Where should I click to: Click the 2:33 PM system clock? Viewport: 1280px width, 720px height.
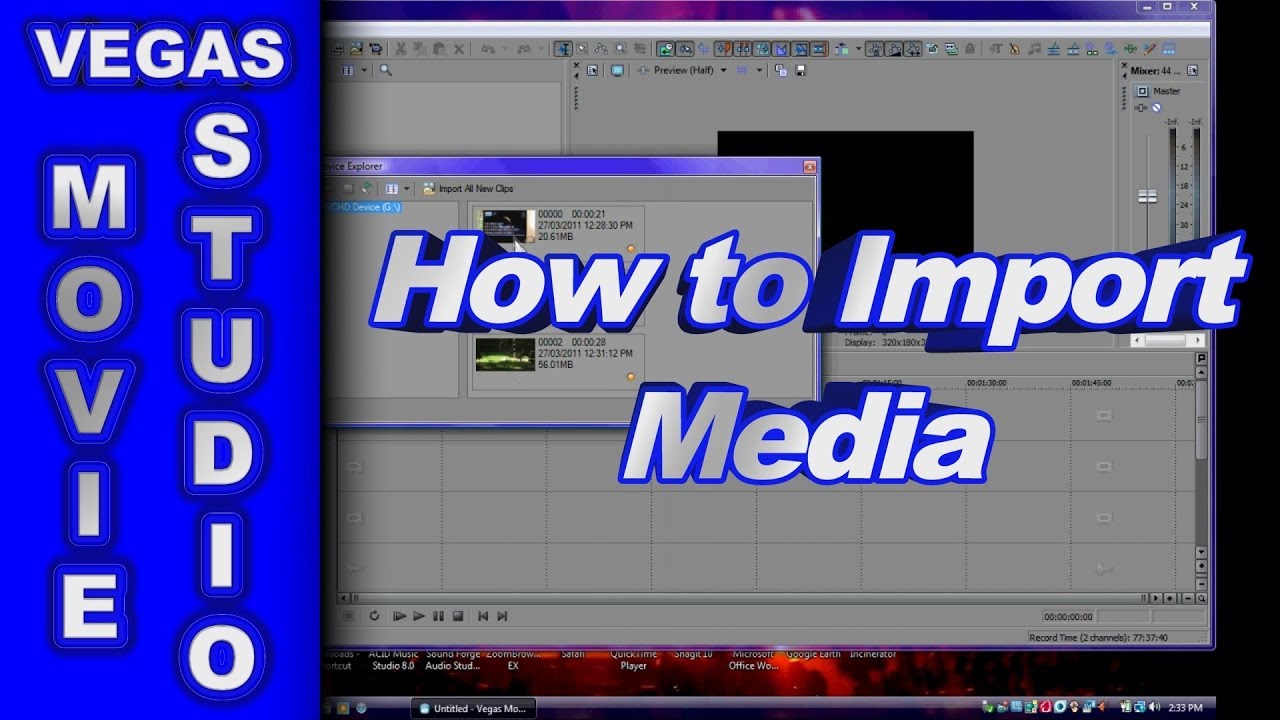(x=1188, y=708)
